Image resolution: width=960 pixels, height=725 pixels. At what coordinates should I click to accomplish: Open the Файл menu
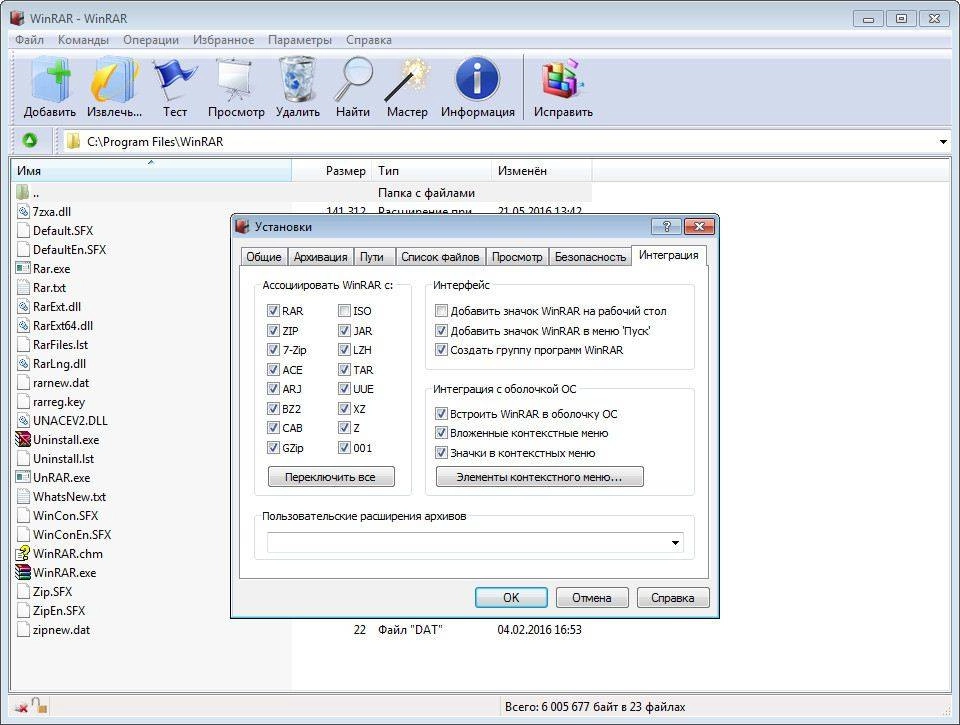pyautogui.click(x=29, y=40)
